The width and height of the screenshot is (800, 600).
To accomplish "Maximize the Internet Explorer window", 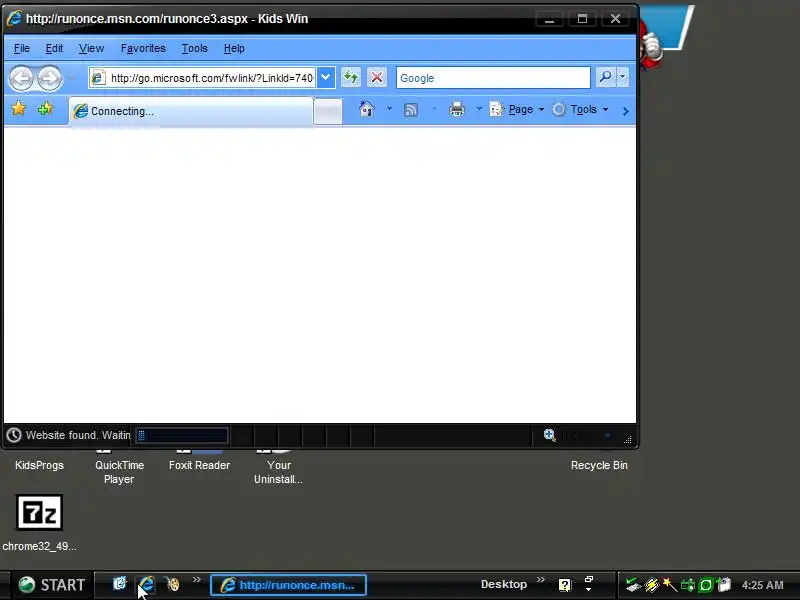I will coord(582,19).
